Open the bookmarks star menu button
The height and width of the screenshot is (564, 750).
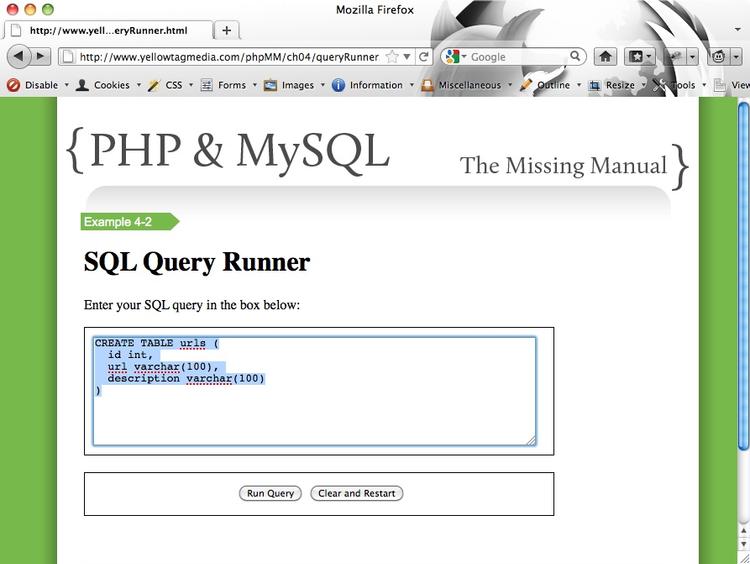(640, 57)
